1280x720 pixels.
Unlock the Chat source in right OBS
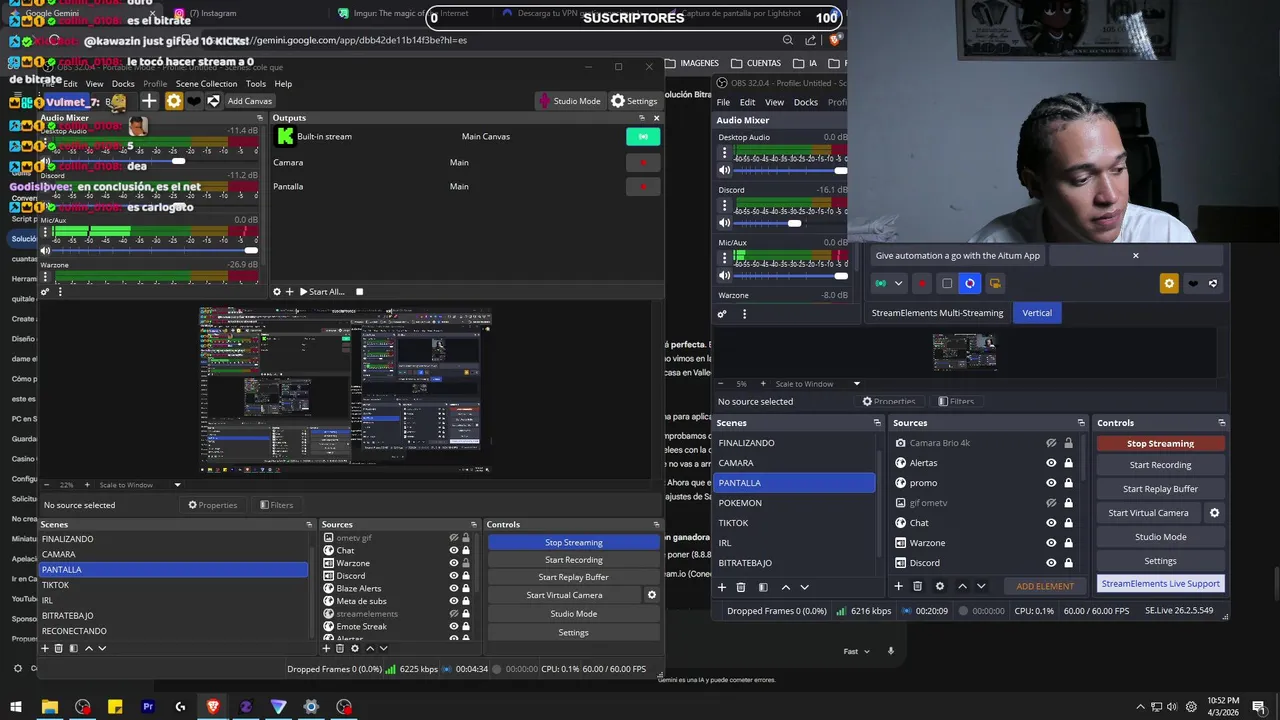coord(1068,523)
